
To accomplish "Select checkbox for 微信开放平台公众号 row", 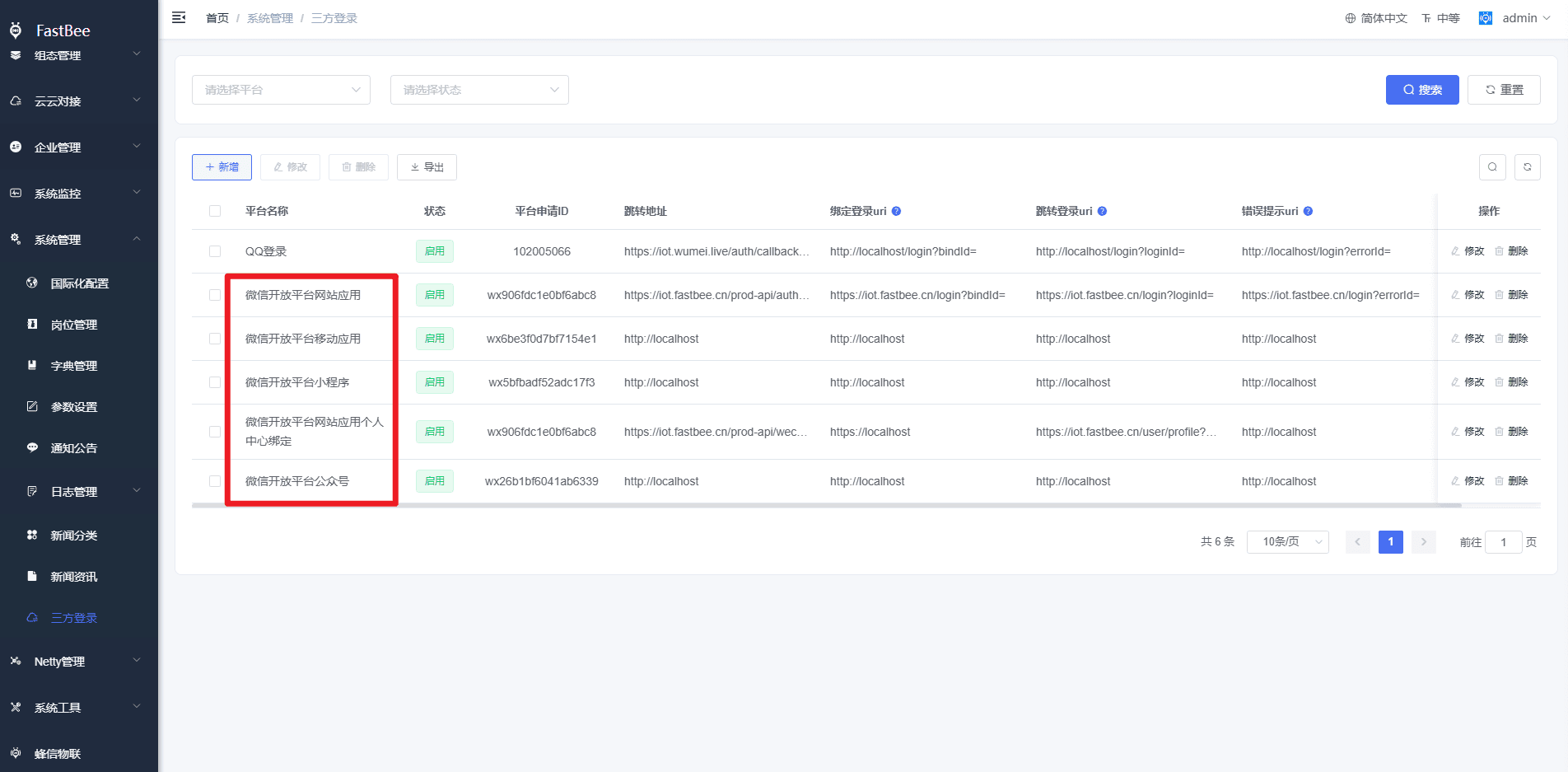I will pos(215,481).
